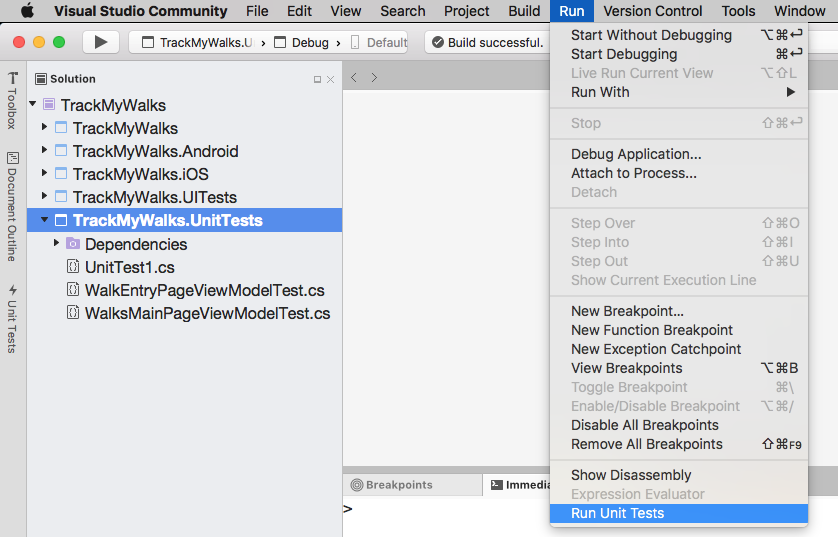This screenshot has width=838, height=537.
Task: Collapse the TrackMyWalks.UnitTests project
Action: coord(45,220)
